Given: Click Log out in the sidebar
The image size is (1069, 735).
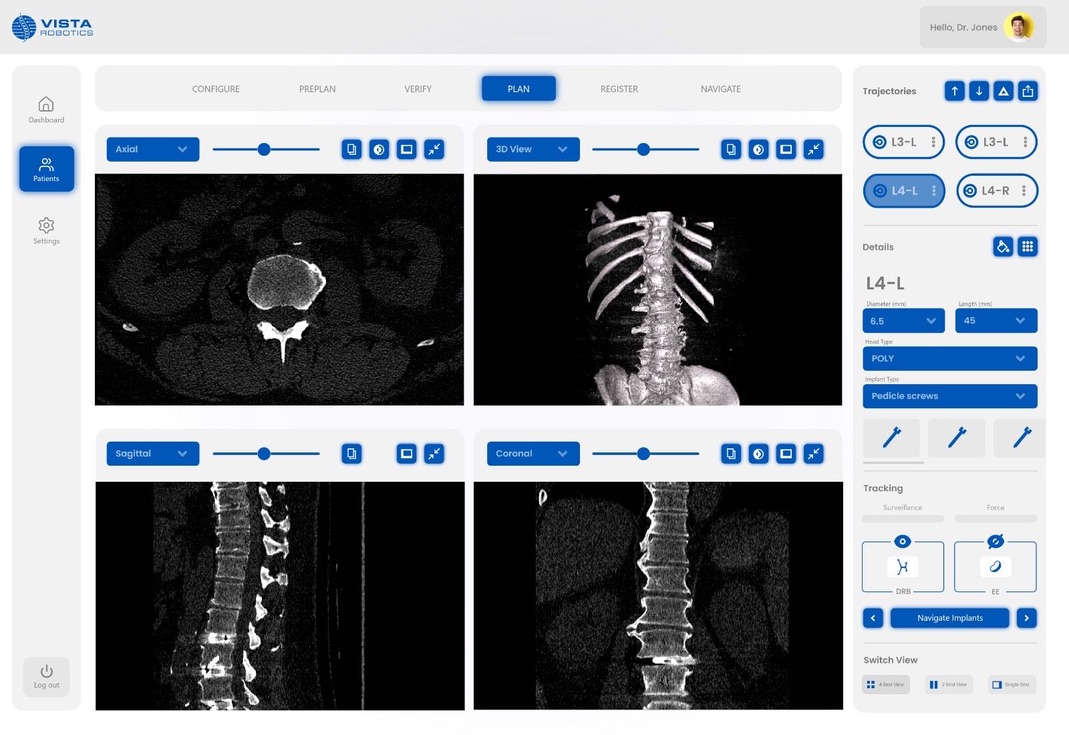Looking at the screenshot, I should pyautogui.click(x=46, y=676).
